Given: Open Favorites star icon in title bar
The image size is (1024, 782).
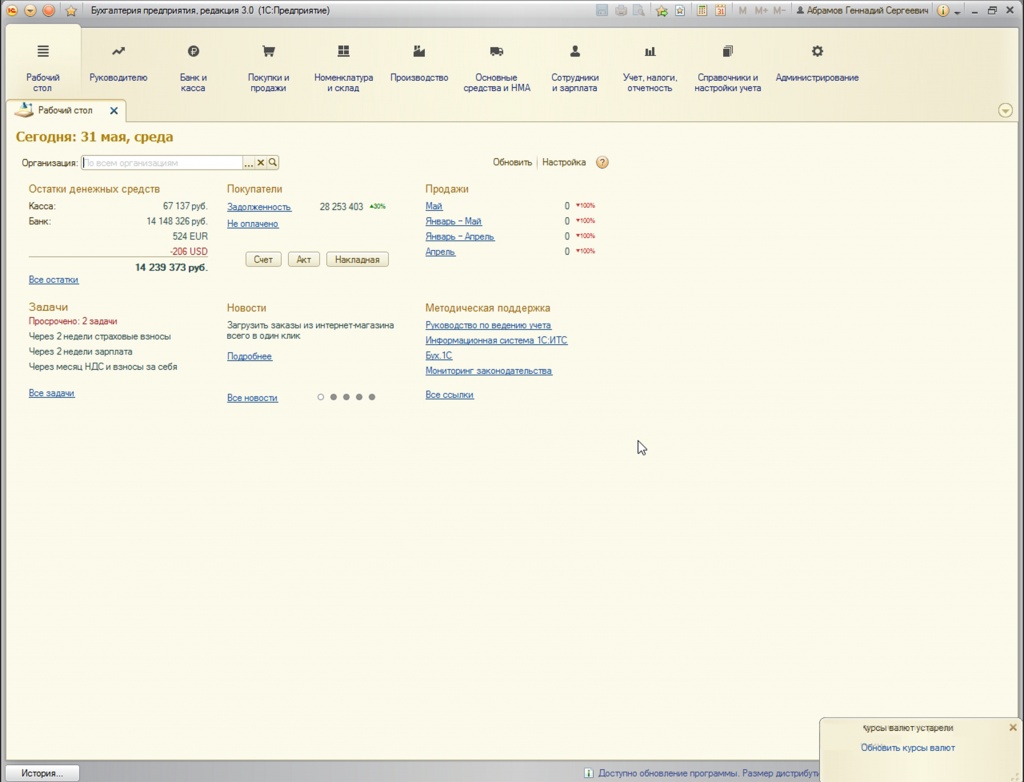Looking at the screenshot, I should click(x=71, y=11).
